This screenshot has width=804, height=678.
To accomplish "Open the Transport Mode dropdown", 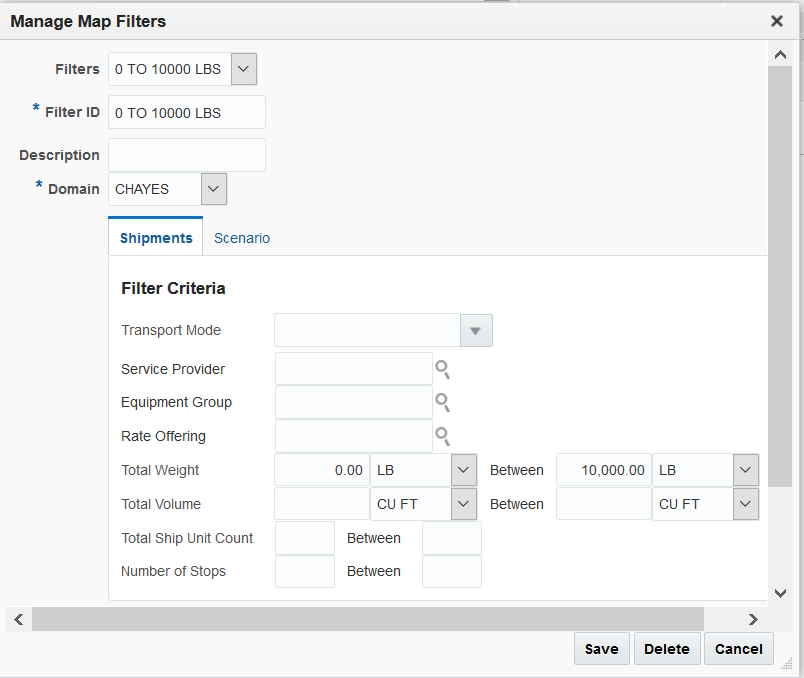I will coord(476,330).
